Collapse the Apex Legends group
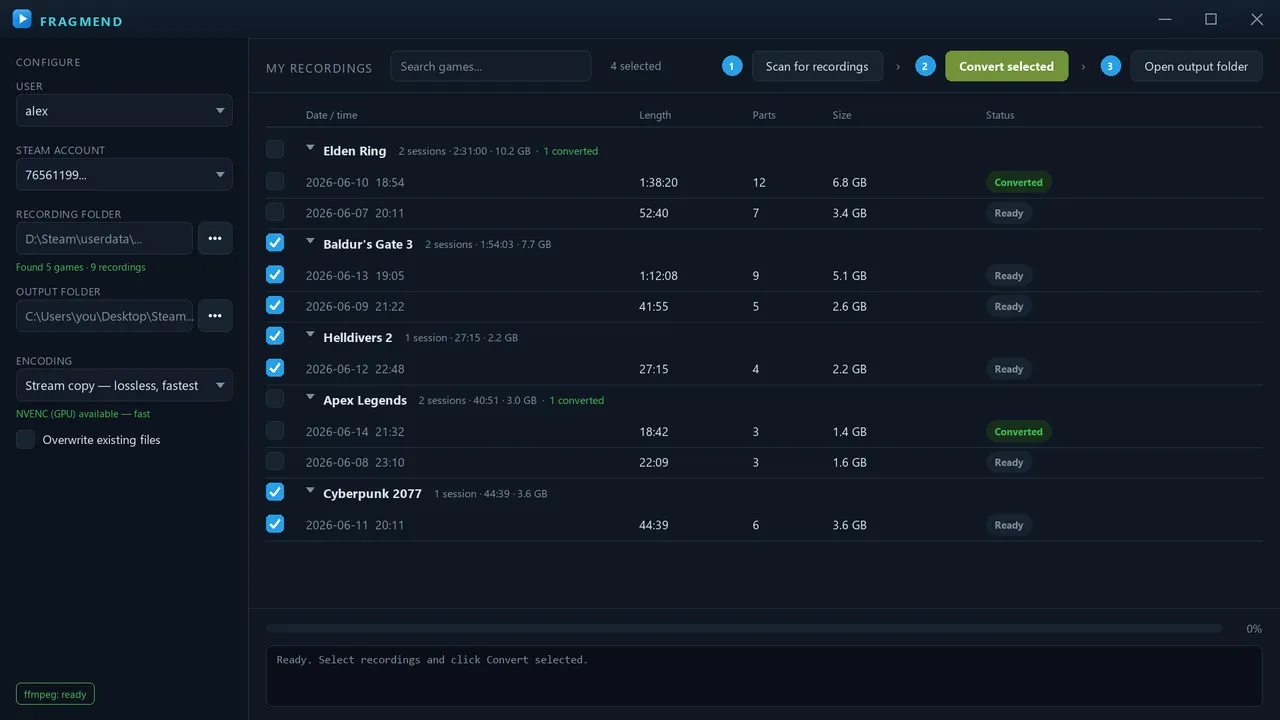Screen dimensions: 1280x720 tap(310, 398)
